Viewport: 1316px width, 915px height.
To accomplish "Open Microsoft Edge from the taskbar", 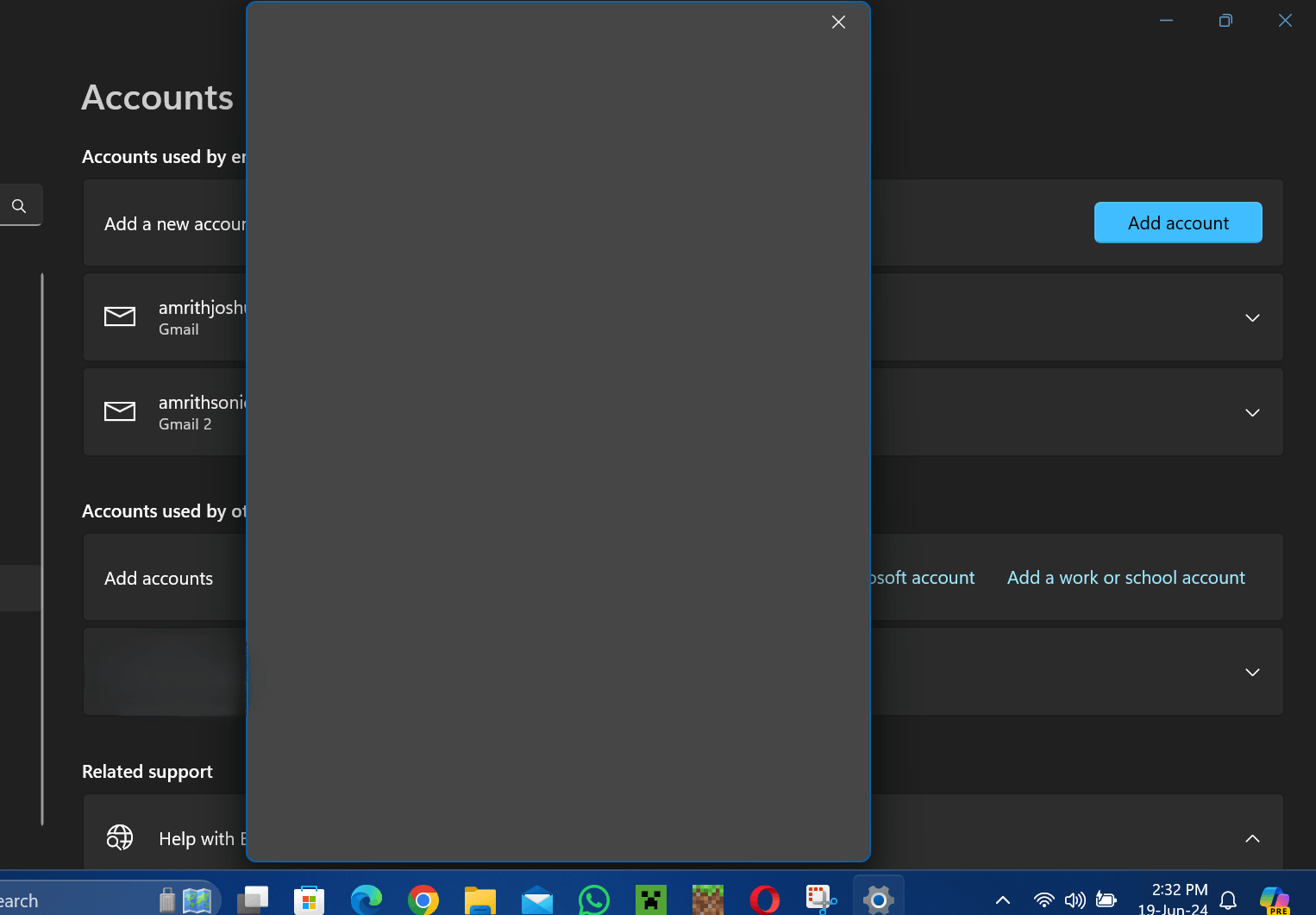I will (367, 899).
